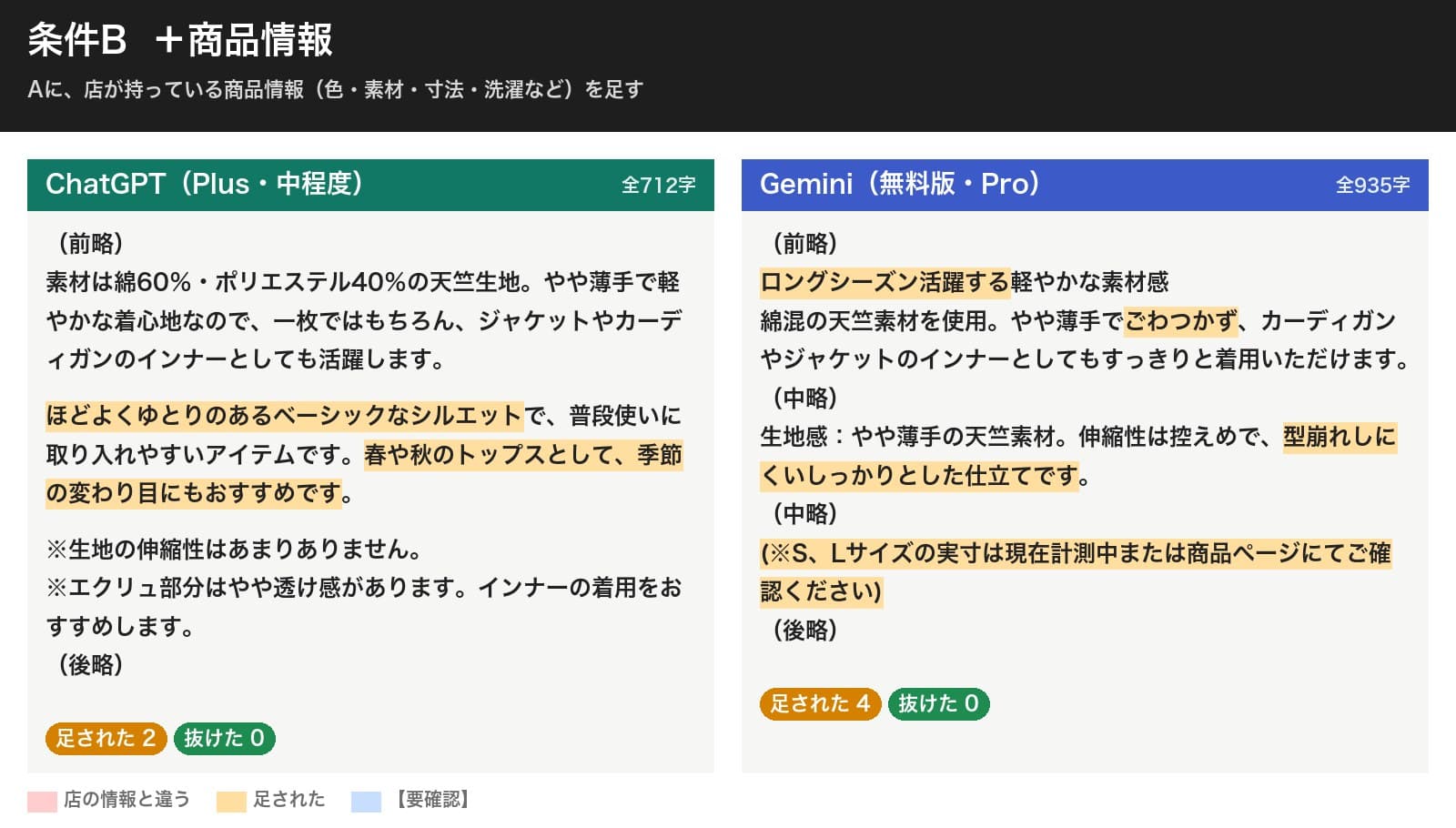
Task: Click the note ※生地の伸縮性はあまりありません。
Action: pos(234,550)
